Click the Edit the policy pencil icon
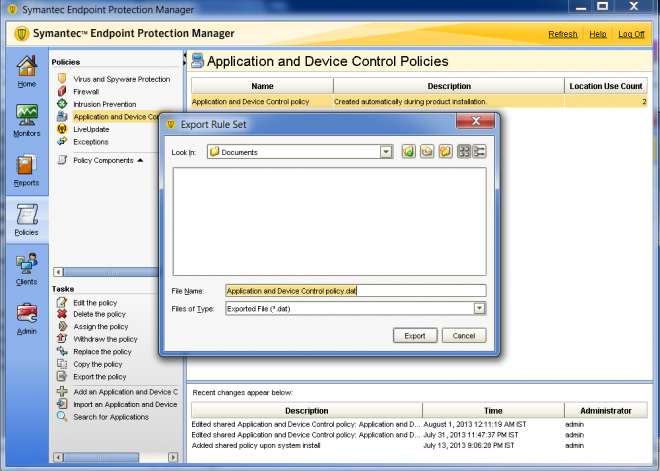This screenshot has width=660, height=471. coord(62,302)
